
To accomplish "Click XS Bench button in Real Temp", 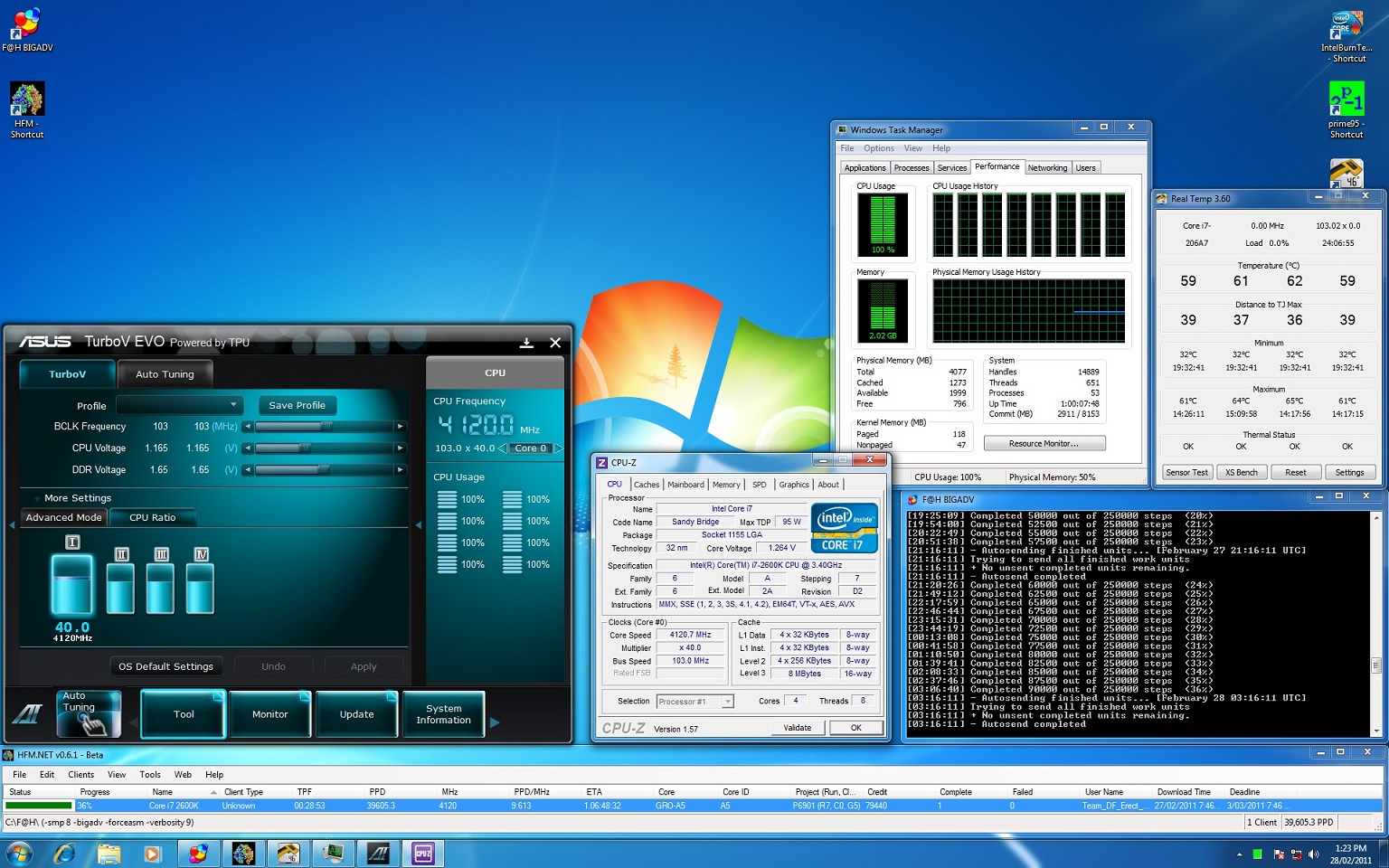I will coord(1241,473).
